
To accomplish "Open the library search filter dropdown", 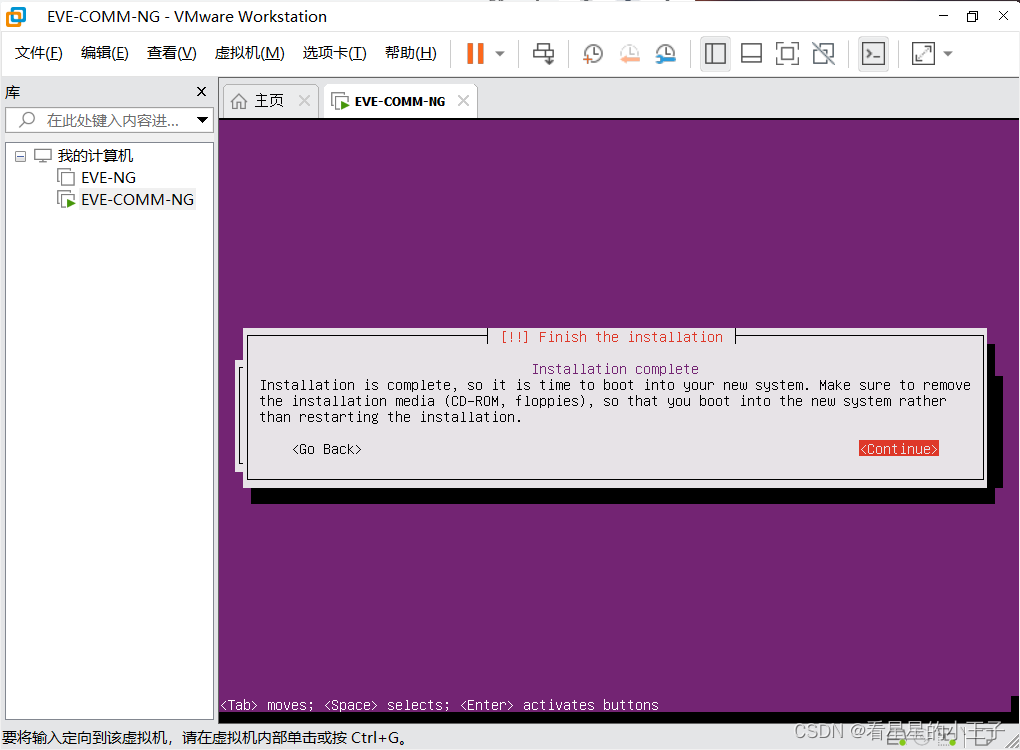I will tap(202, 120).
